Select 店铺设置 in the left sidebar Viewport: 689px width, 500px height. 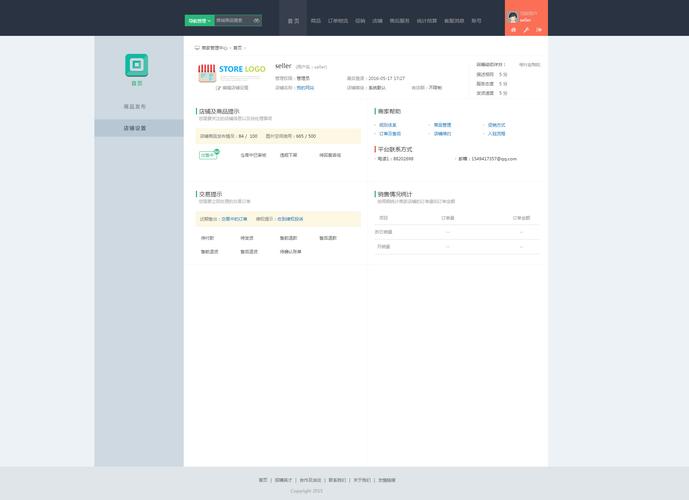135,128
